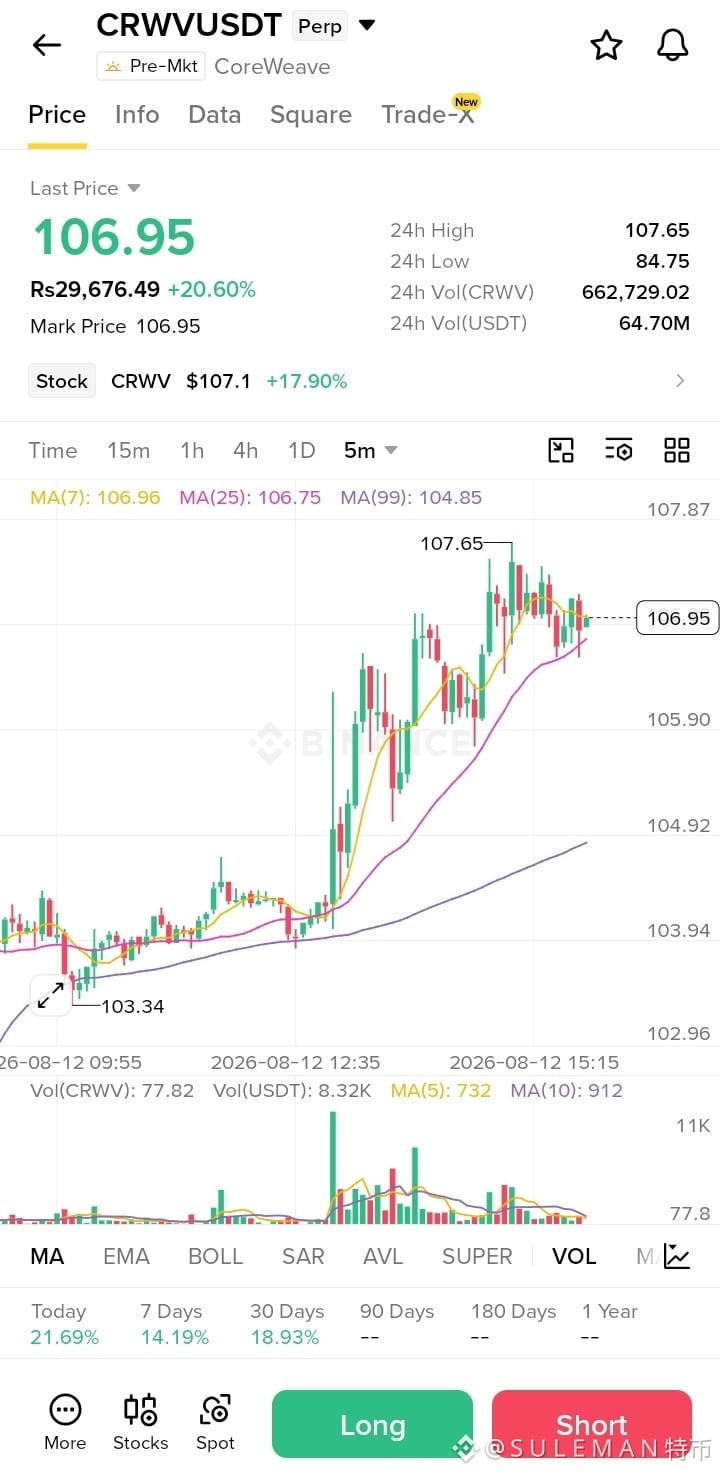Open the CRWV stock details chevron
The image size is (720, 1475).
coord(680,381)
